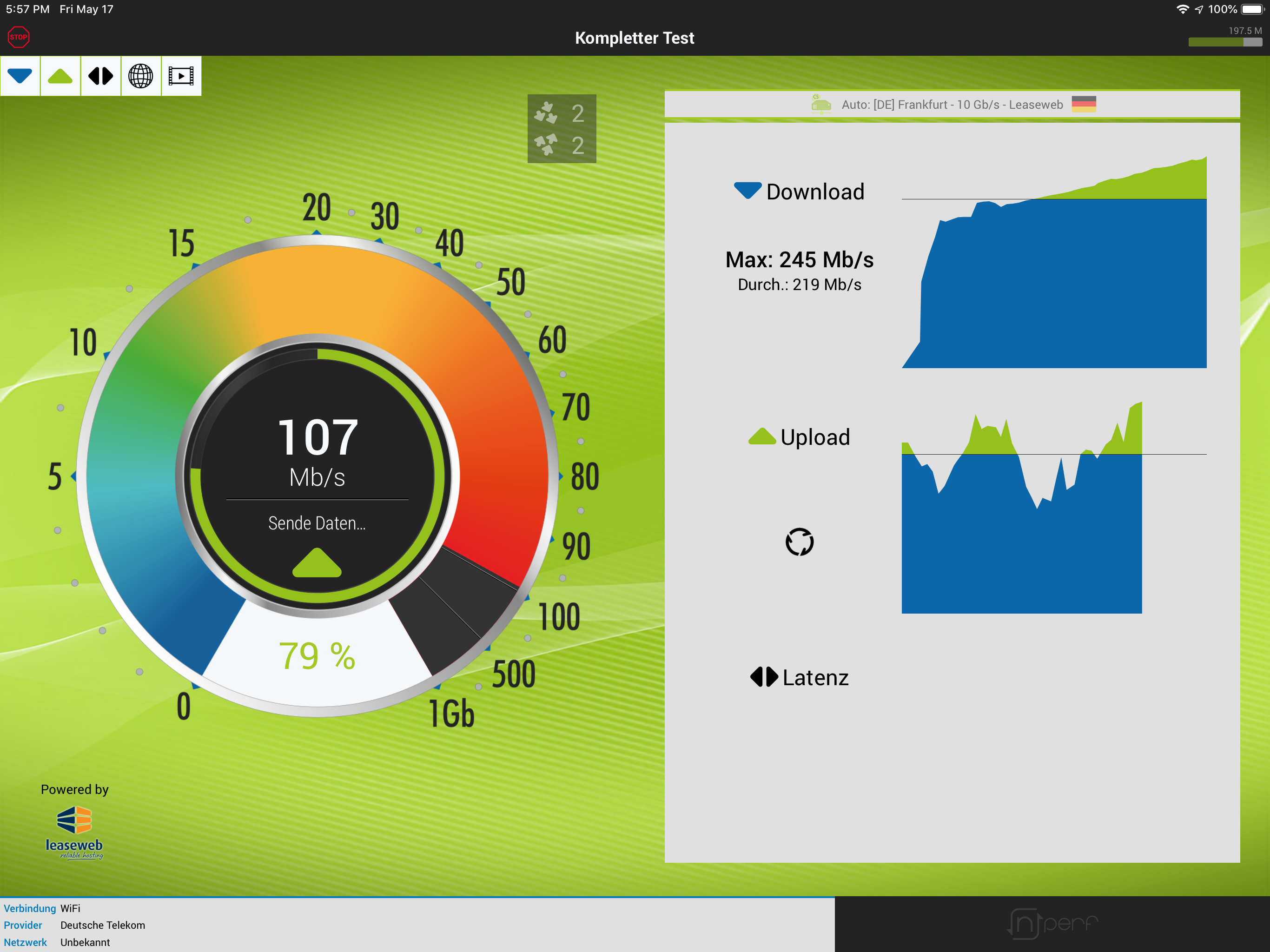Click the 10 gauge marker
The height and width of the screenshot is (952, 1270).
click(x=83, y=343)
